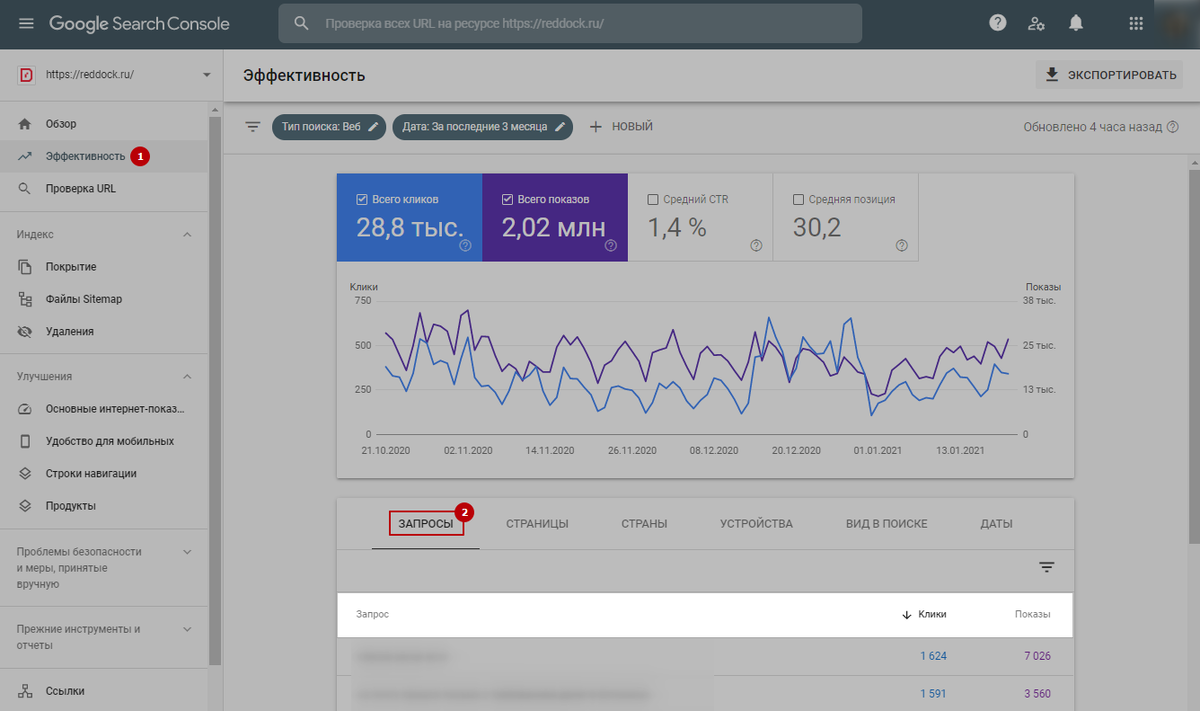Expand the Проблемы безопасности section
This screenshot has height=711, width=1200.
(186, 551)
